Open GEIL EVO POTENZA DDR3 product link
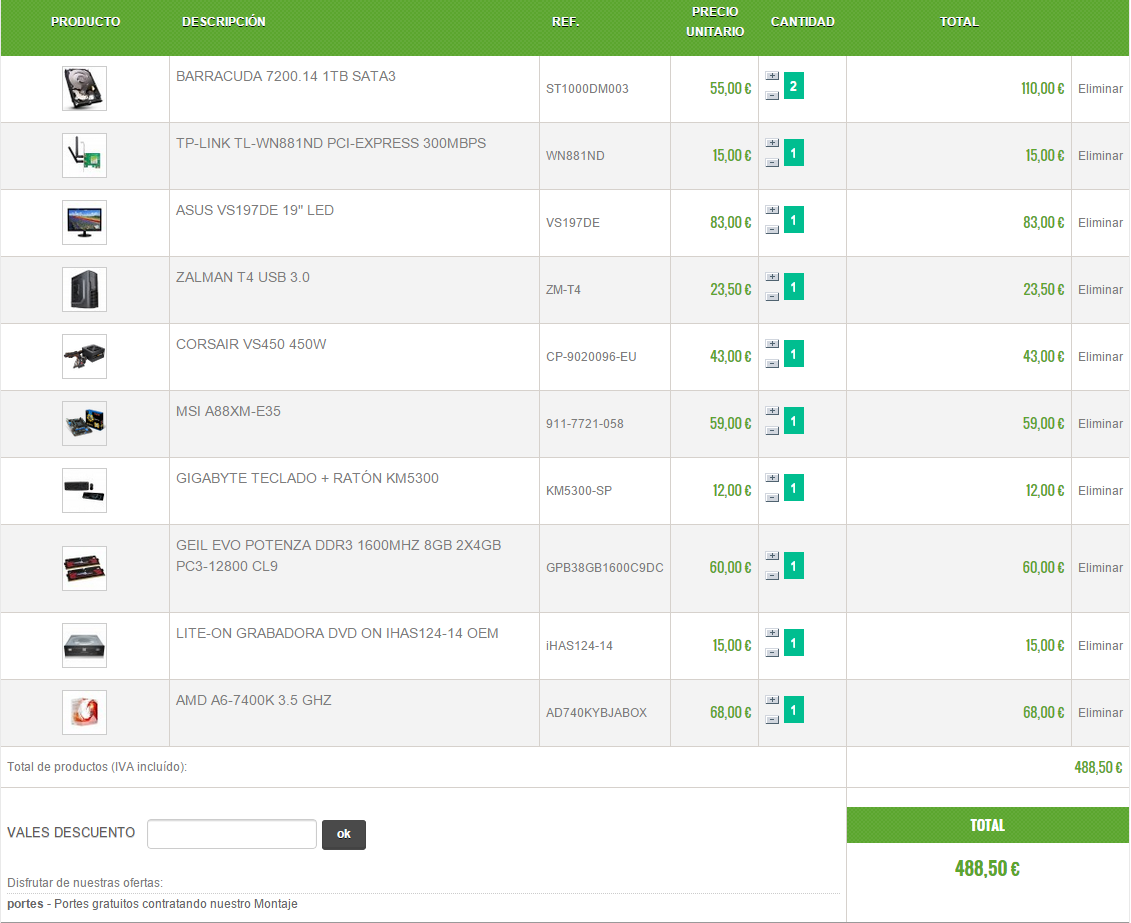The image size is (1131, 923). pyautogui.click(x=338, y=556)
